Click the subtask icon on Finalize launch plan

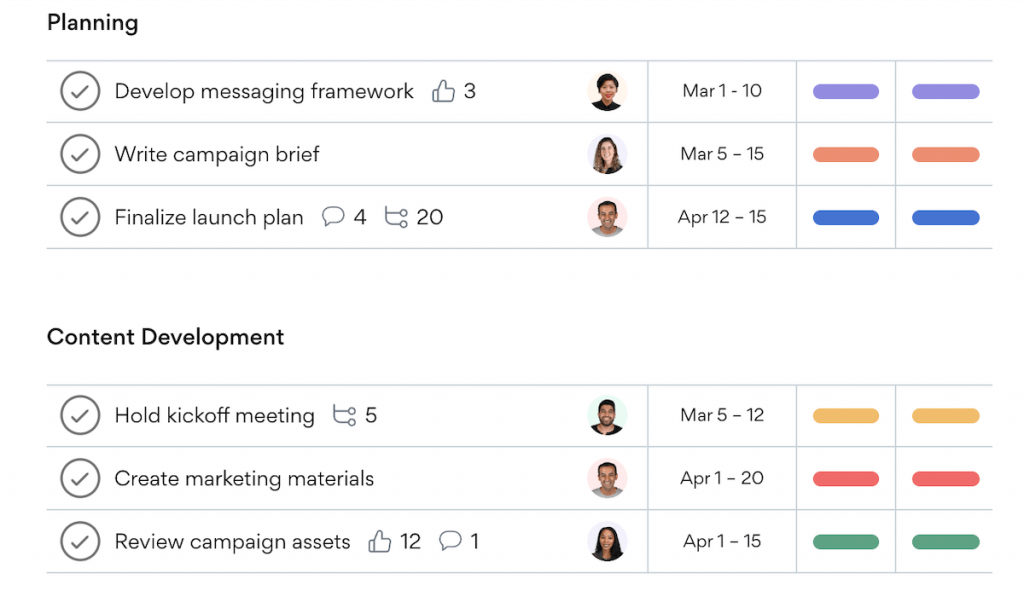[x=394, y=217]
